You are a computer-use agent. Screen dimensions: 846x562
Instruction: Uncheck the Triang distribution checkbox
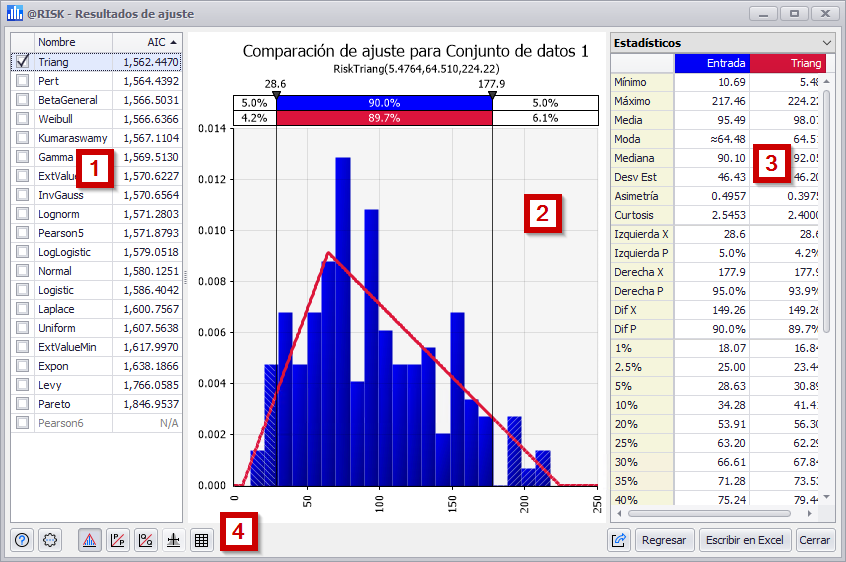coord(22,61)
